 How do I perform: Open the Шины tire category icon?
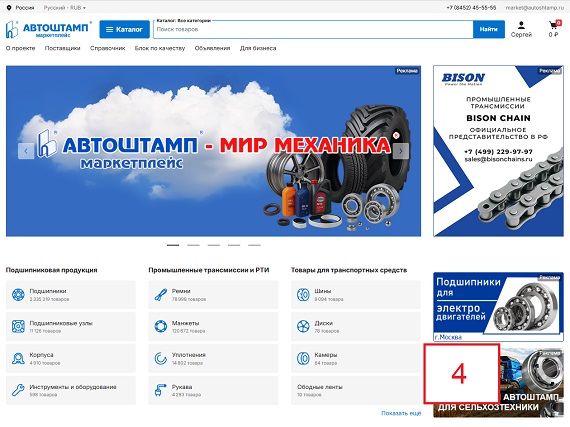click(303, 294)
